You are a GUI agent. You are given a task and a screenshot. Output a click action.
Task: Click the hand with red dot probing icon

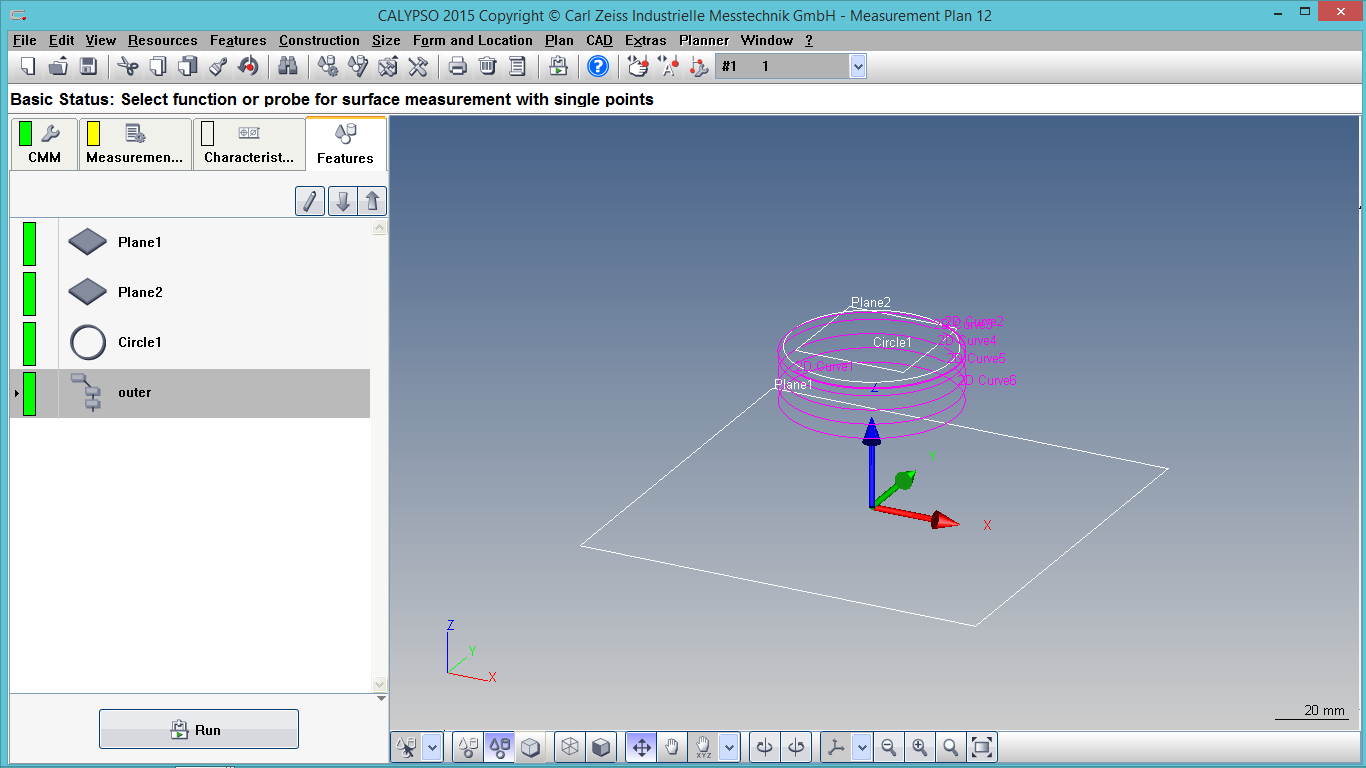click(637, 66)
